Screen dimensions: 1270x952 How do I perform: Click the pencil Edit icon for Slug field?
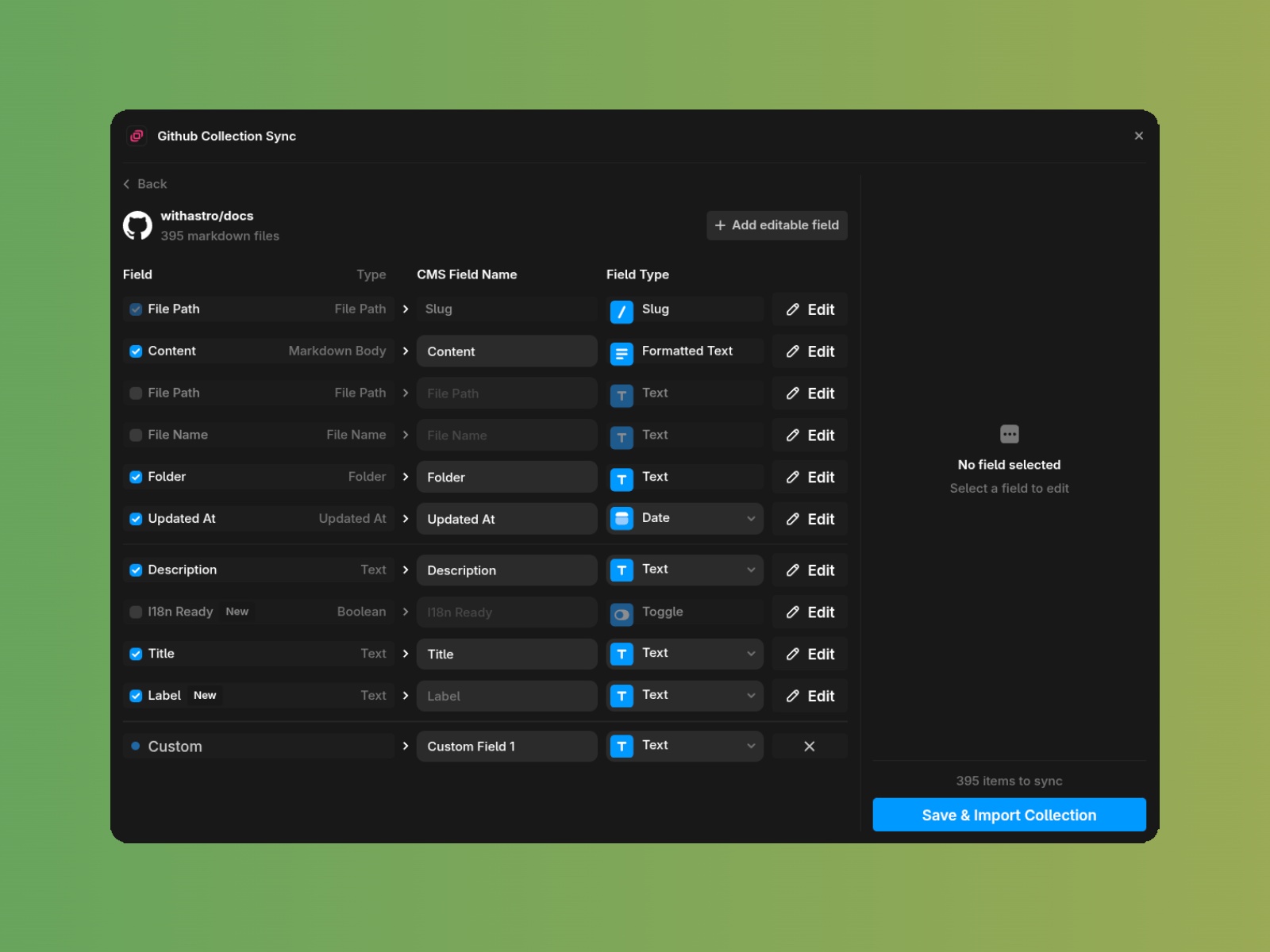pos(791,309)
